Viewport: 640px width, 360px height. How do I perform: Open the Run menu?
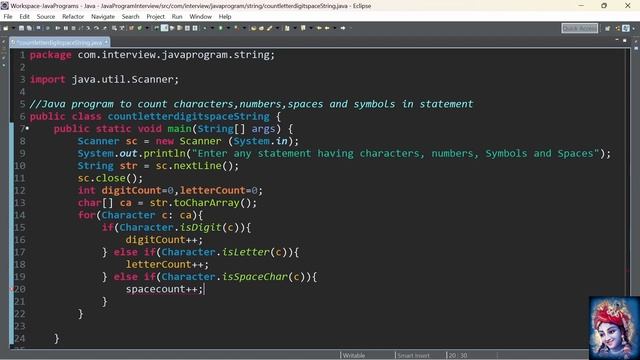(177, 17)
